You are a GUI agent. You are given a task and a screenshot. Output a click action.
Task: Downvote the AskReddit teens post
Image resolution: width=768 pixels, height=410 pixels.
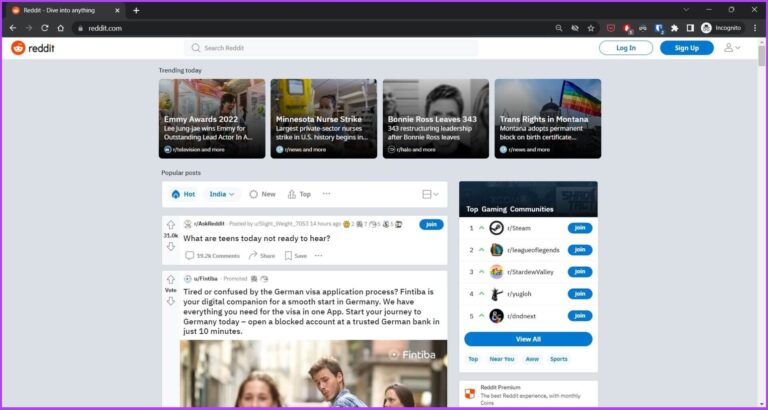pyautogui.click(x=170, y=246)
